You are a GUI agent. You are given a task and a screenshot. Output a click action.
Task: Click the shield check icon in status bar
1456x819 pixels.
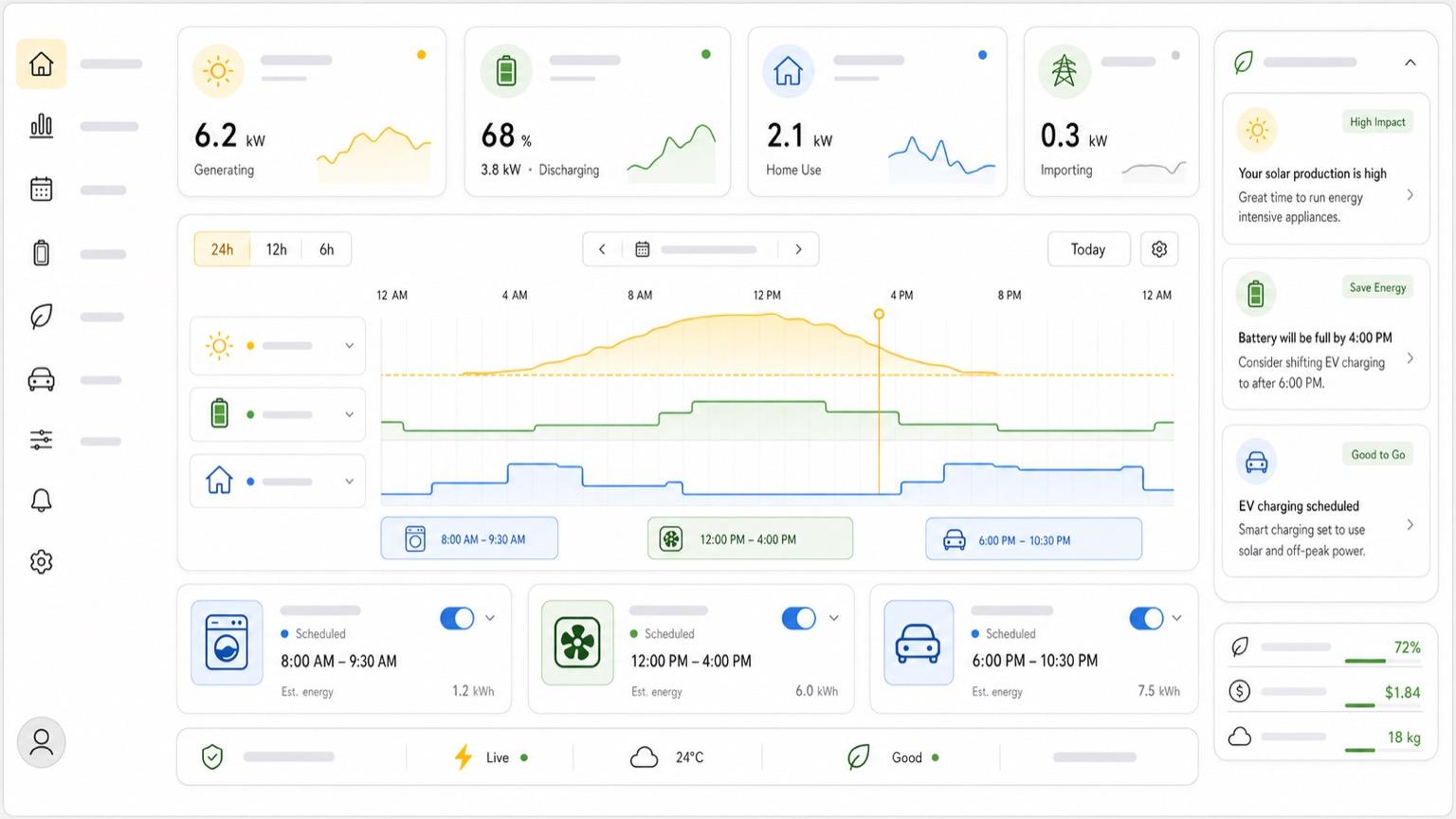point(212,756)
